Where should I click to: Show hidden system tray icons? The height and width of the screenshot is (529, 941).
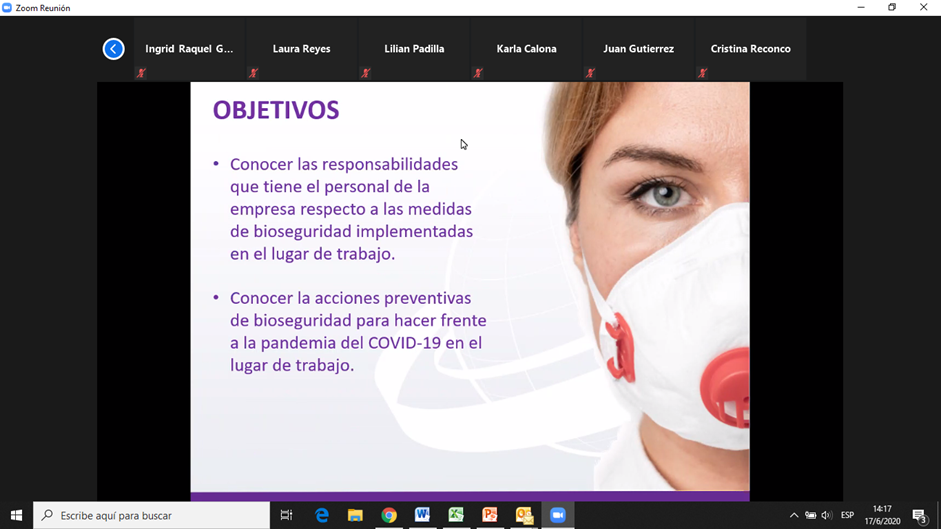point(794,515)
